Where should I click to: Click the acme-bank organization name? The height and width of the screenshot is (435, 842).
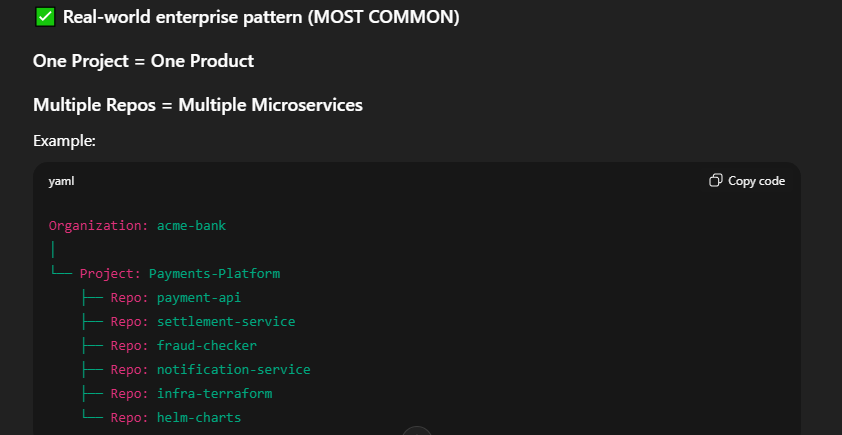(191, 225)
